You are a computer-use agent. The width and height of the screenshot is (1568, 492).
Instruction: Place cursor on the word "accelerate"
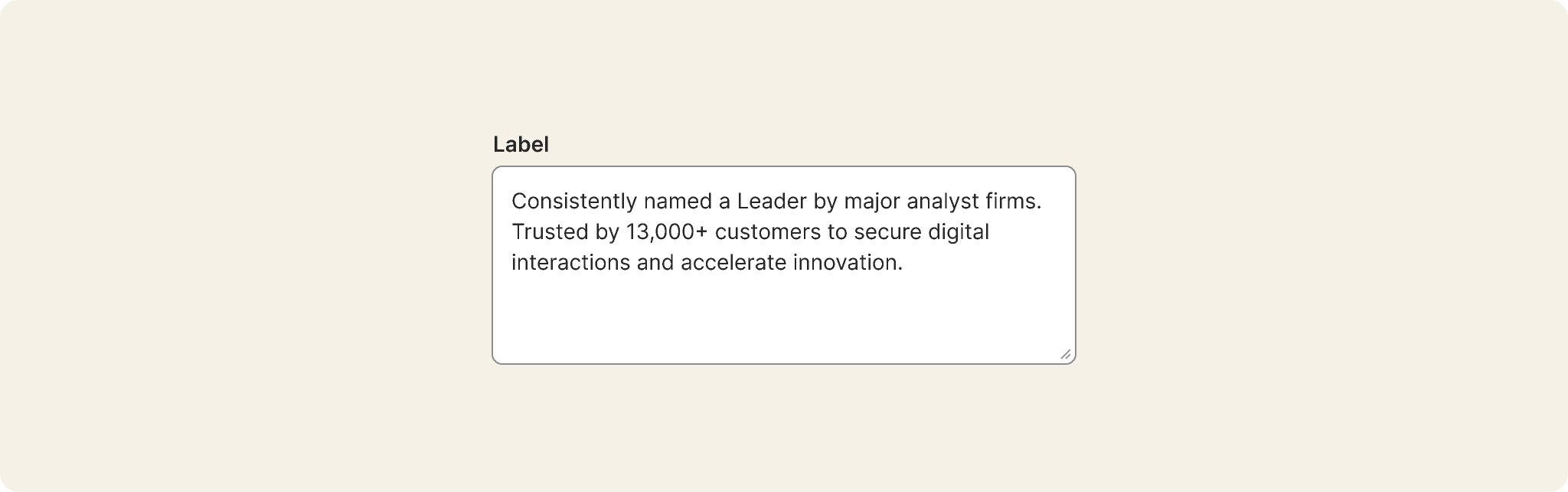pos(733,262)
